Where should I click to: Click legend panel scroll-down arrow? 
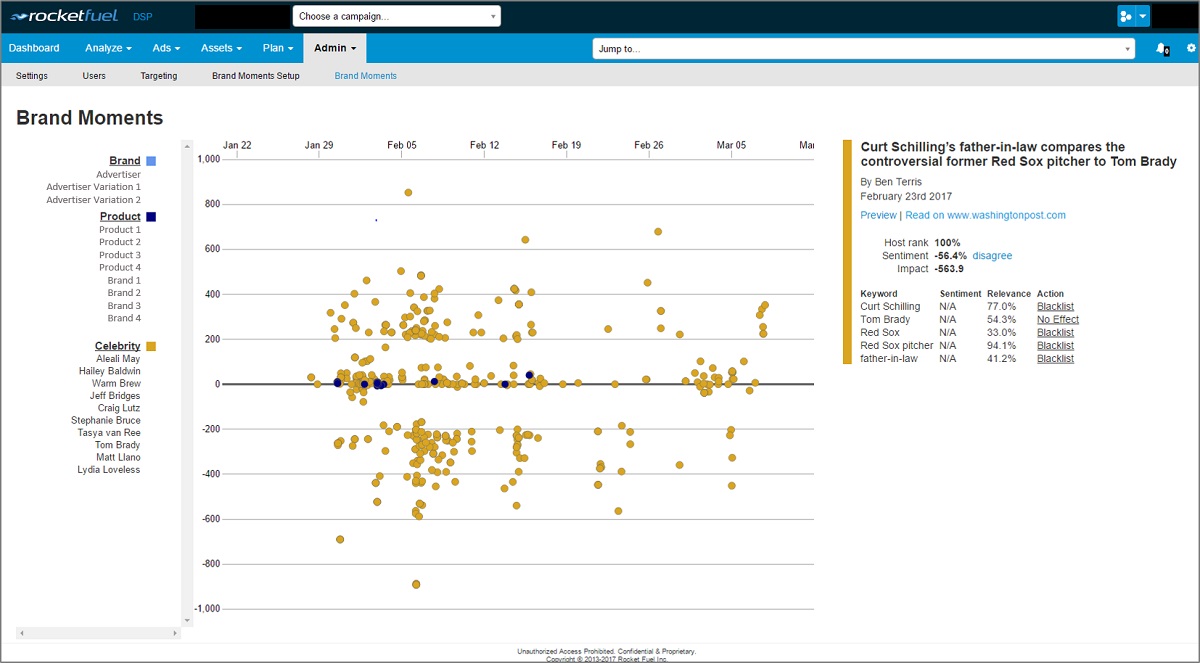[185, 621]
